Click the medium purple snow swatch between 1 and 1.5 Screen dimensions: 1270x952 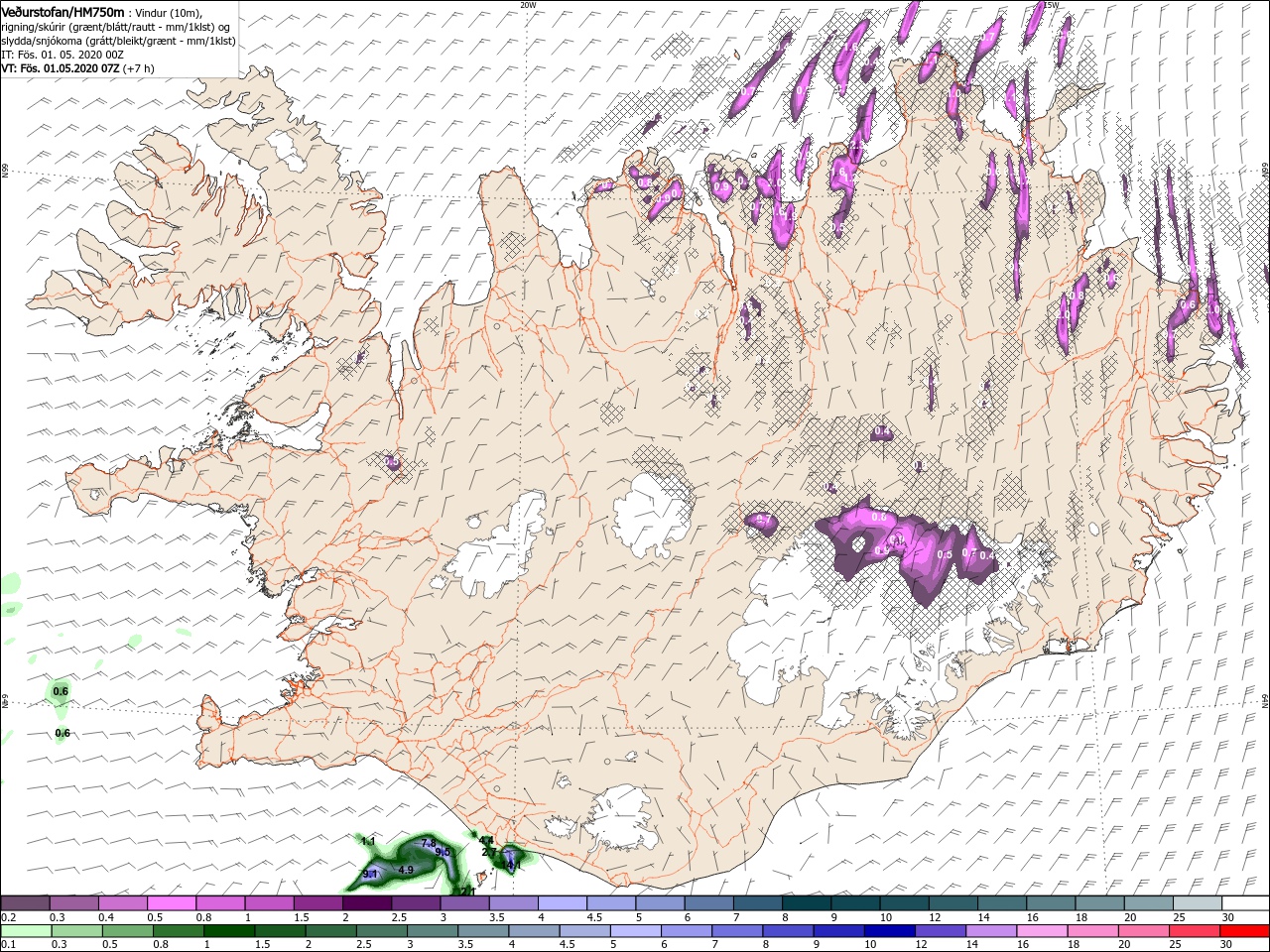pos(269,903)
